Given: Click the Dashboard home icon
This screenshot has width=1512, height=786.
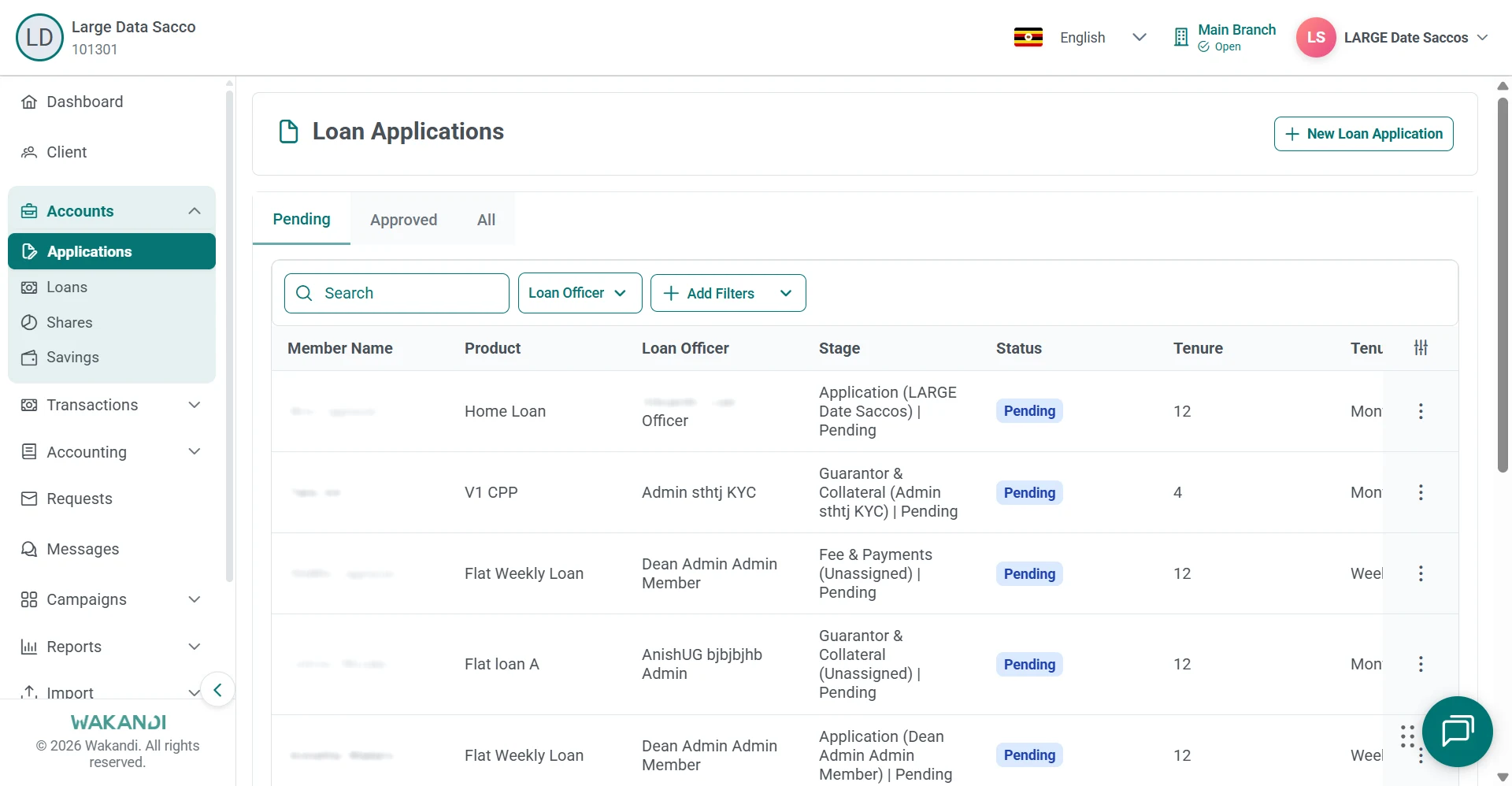Looking at the screenshot, I should point(29,102).
